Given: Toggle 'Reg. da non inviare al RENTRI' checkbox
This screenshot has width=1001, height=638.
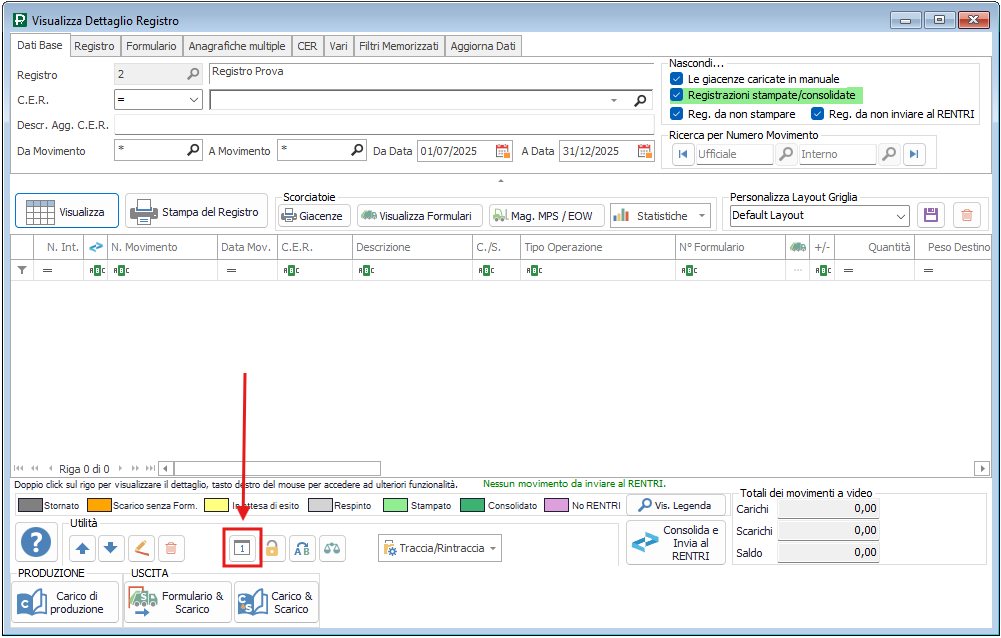Looking at the screenshot, I should point(817,114).
